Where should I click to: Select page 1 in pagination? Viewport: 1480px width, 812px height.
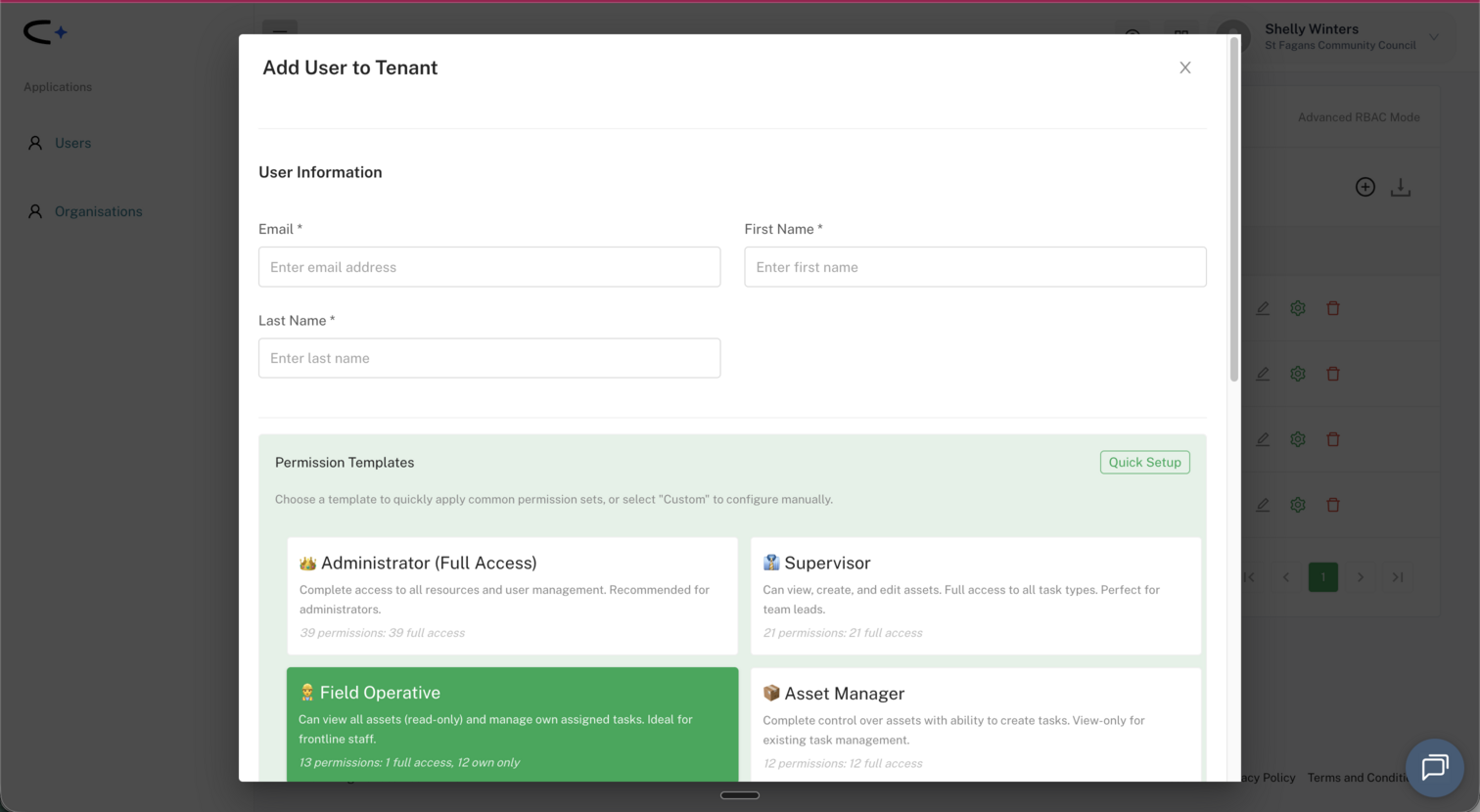pos(1322,577)
